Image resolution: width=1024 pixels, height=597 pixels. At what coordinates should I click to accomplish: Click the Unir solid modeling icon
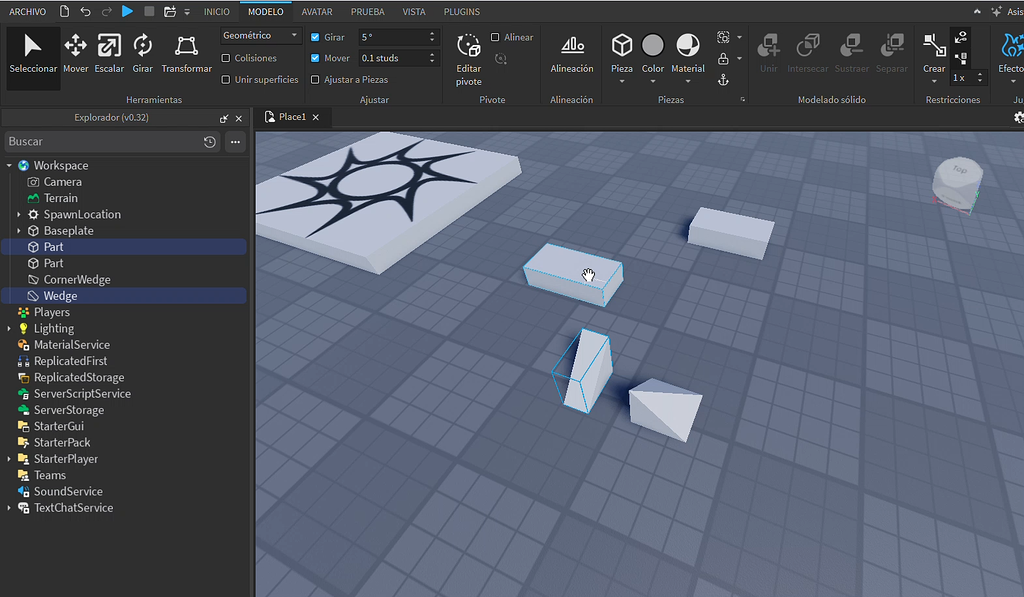(768, 45)
